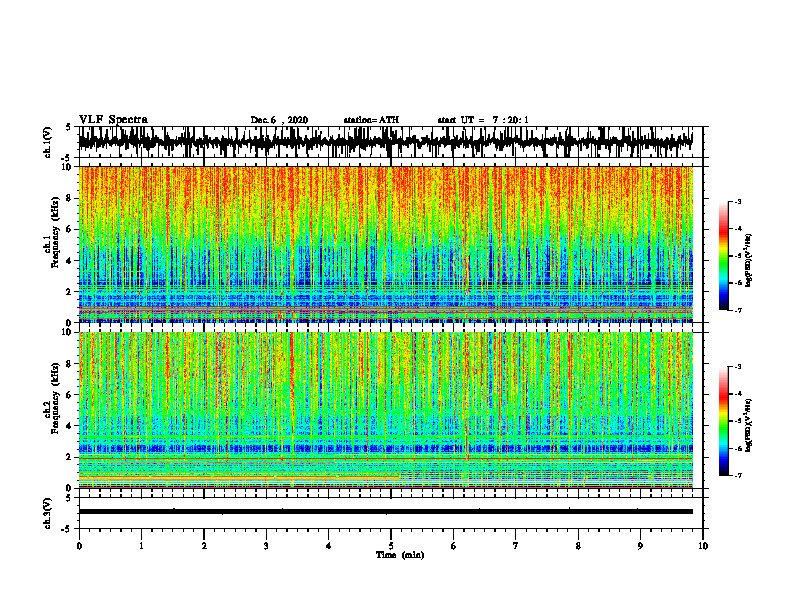Click the '5' tick on the ch.1(V) axis
Viewport: 792px width, 612px height.
tap(67, 127)
